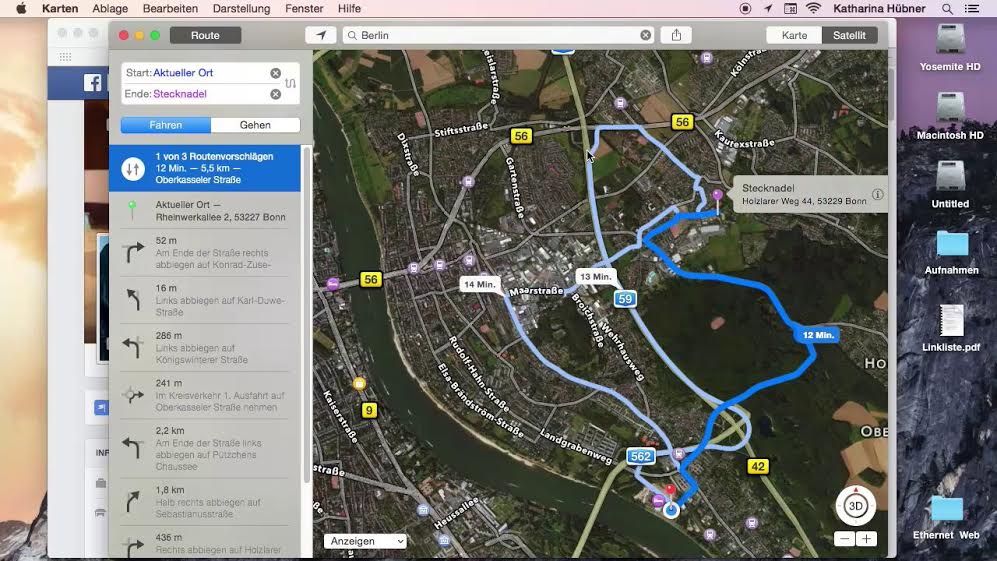Select the 436 m Holzlarer step
The image size is (997, 561).
(204, 543)
